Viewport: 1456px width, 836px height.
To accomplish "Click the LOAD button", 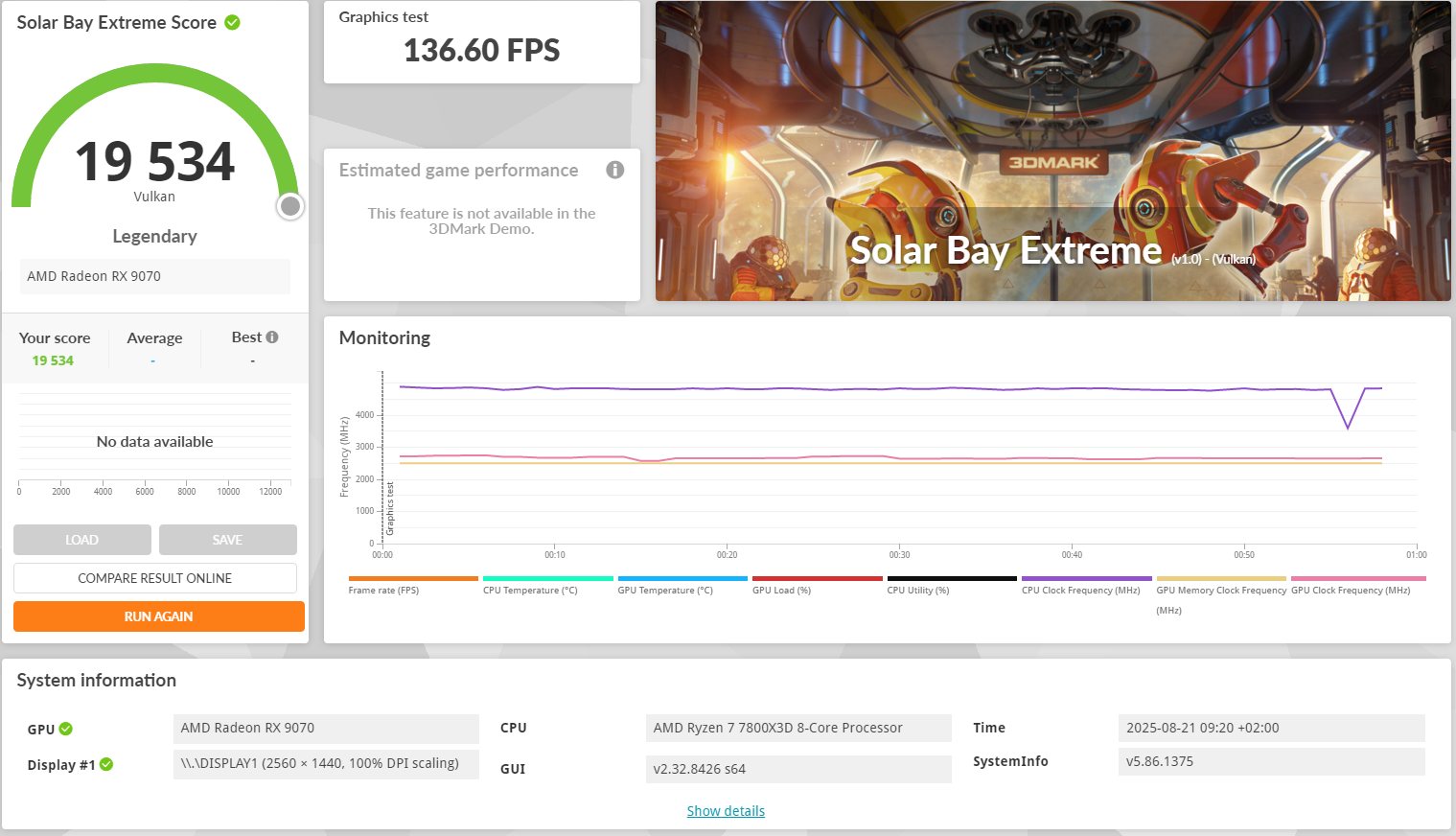I will pyautogui.click(x=82, y=540).
